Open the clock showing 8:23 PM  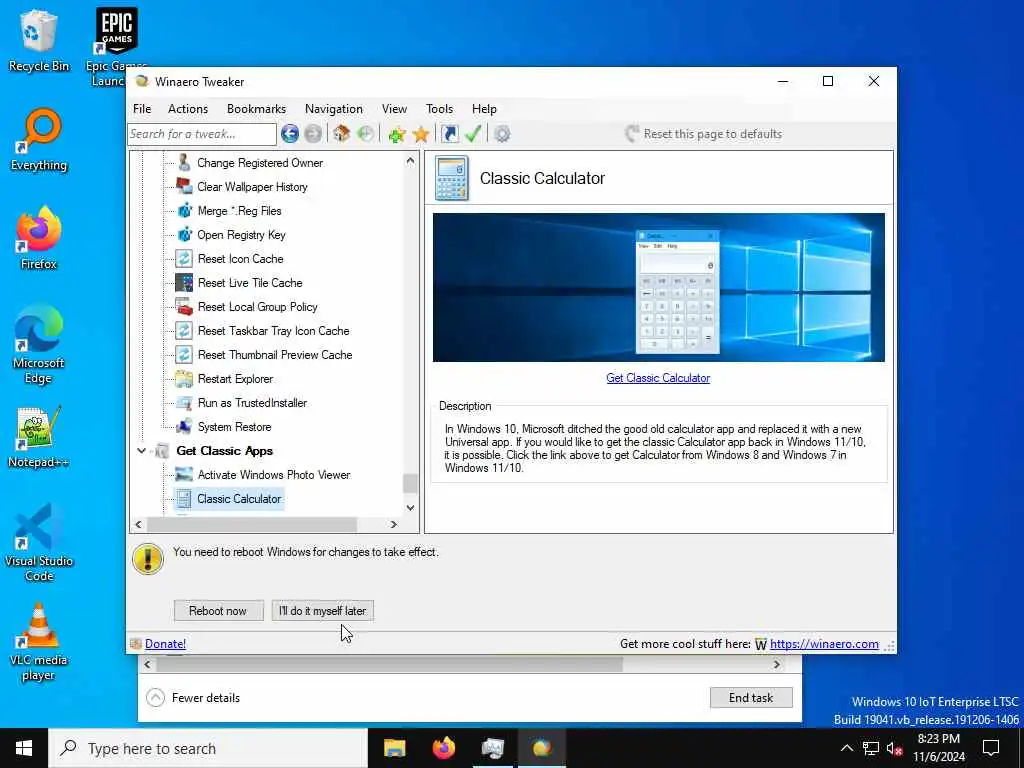pos(938,748)
